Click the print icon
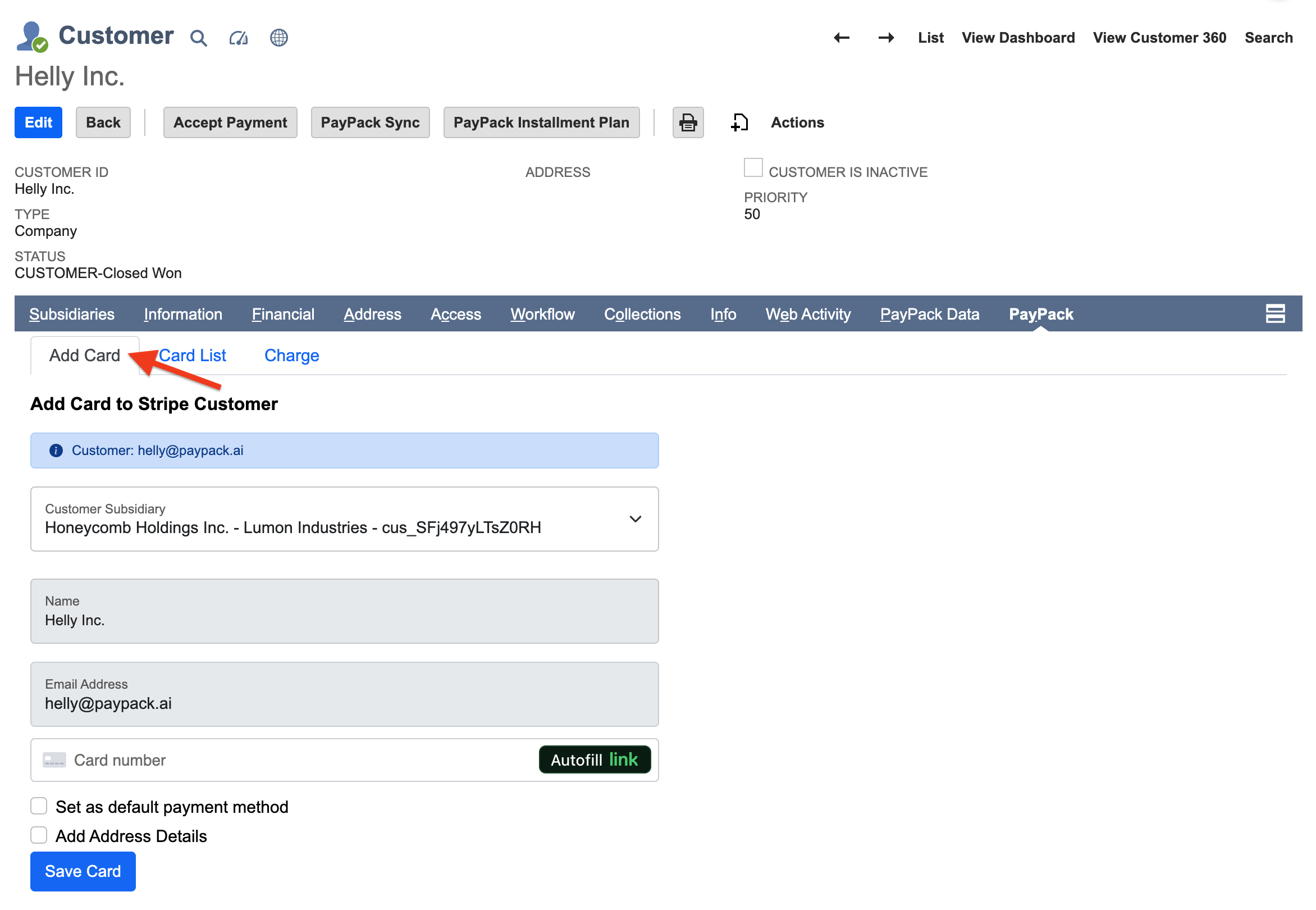 [688, 122]
